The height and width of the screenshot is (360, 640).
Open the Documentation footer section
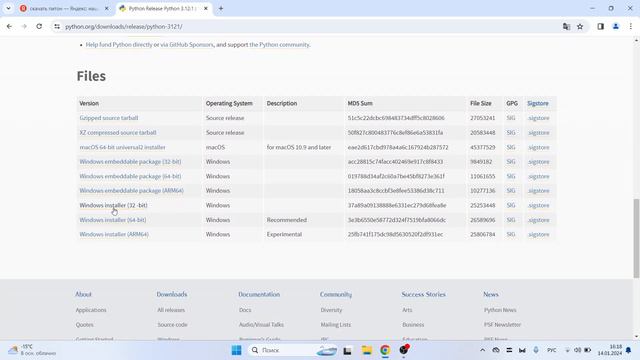[x=259, y=294]
